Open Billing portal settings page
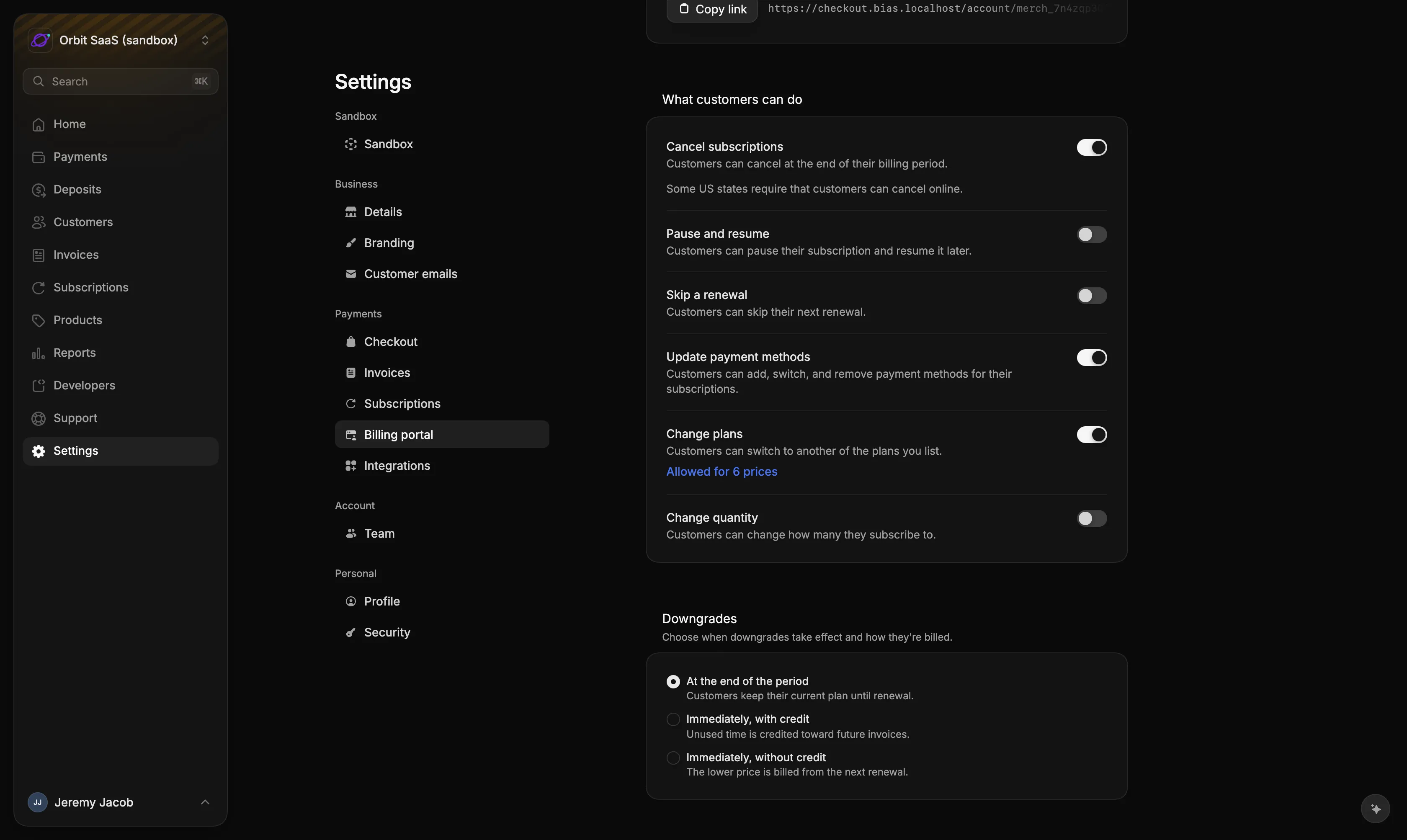The width and height of the screenshot is (1407, 840). click(x=442, y=435)
